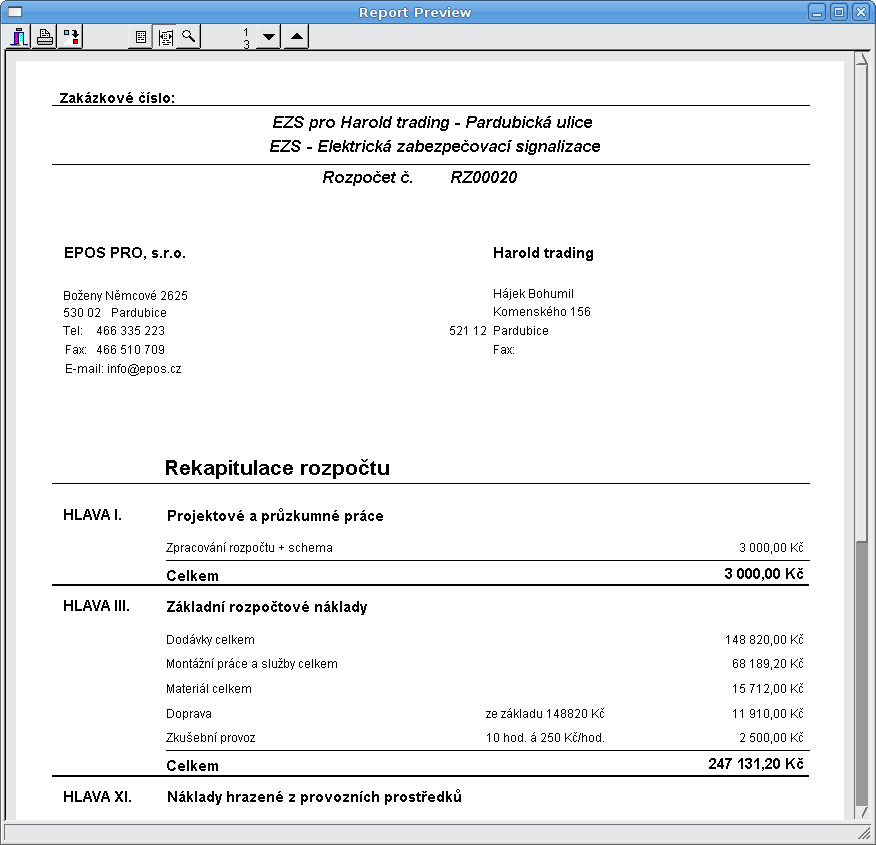Click the resize grip in bottom-right corner
Image resolution: width=876 pixels, height=845 pixels.
click(864, 833)
